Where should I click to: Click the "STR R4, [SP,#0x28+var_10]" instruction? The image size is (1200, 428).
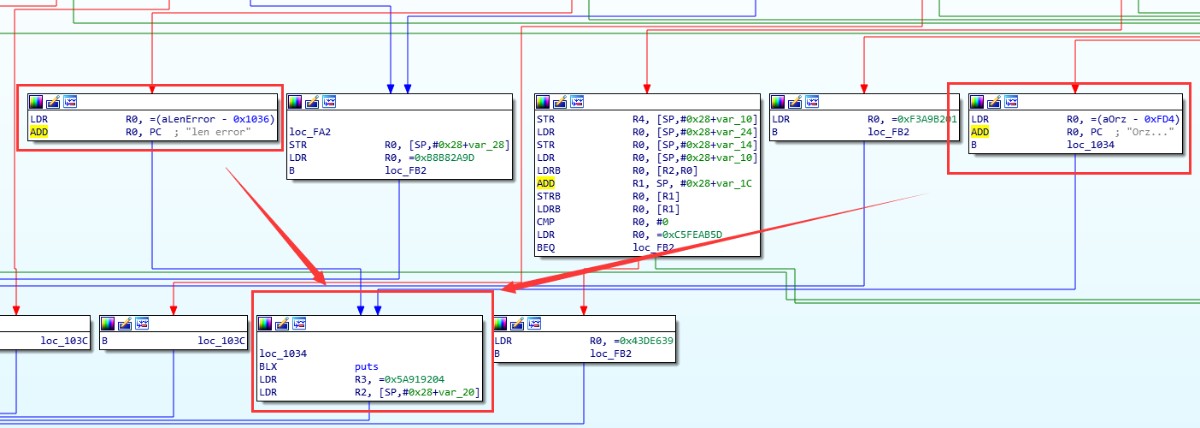(x=647, y=119)
